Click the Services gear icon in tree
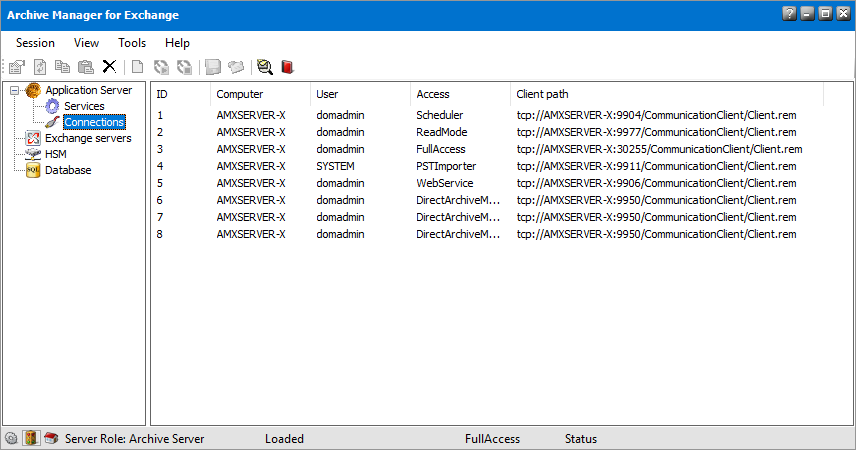This screenshot has height=450, width=856. 52,106
